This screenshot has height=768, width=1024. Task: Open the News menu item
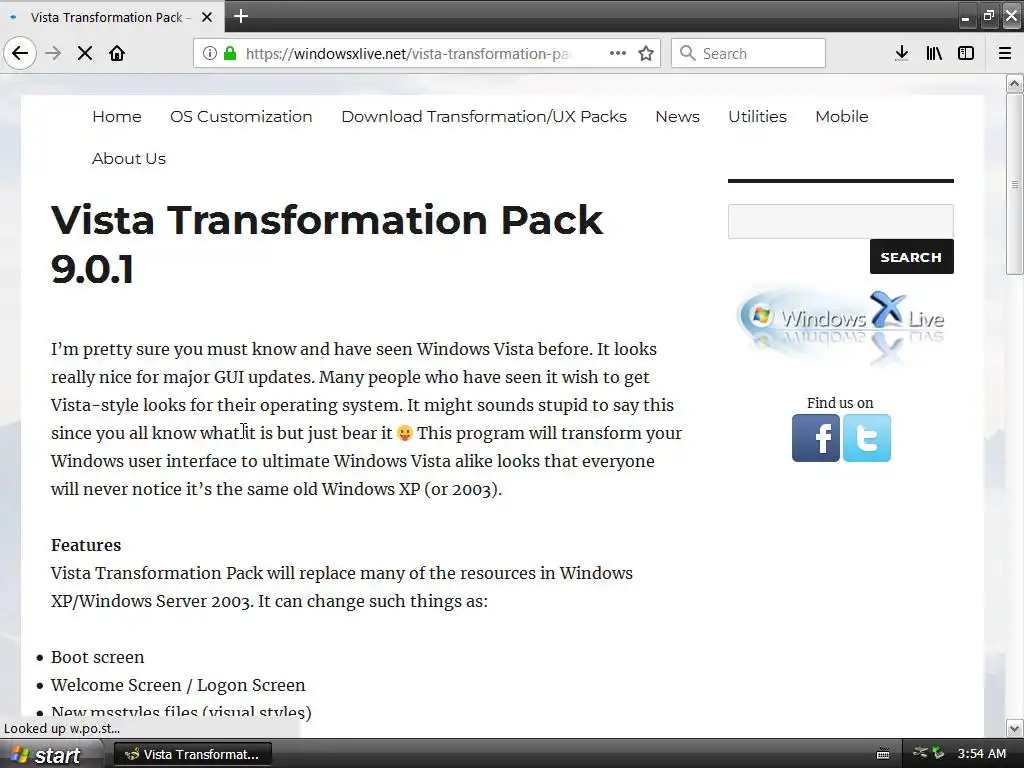point(677,116)
